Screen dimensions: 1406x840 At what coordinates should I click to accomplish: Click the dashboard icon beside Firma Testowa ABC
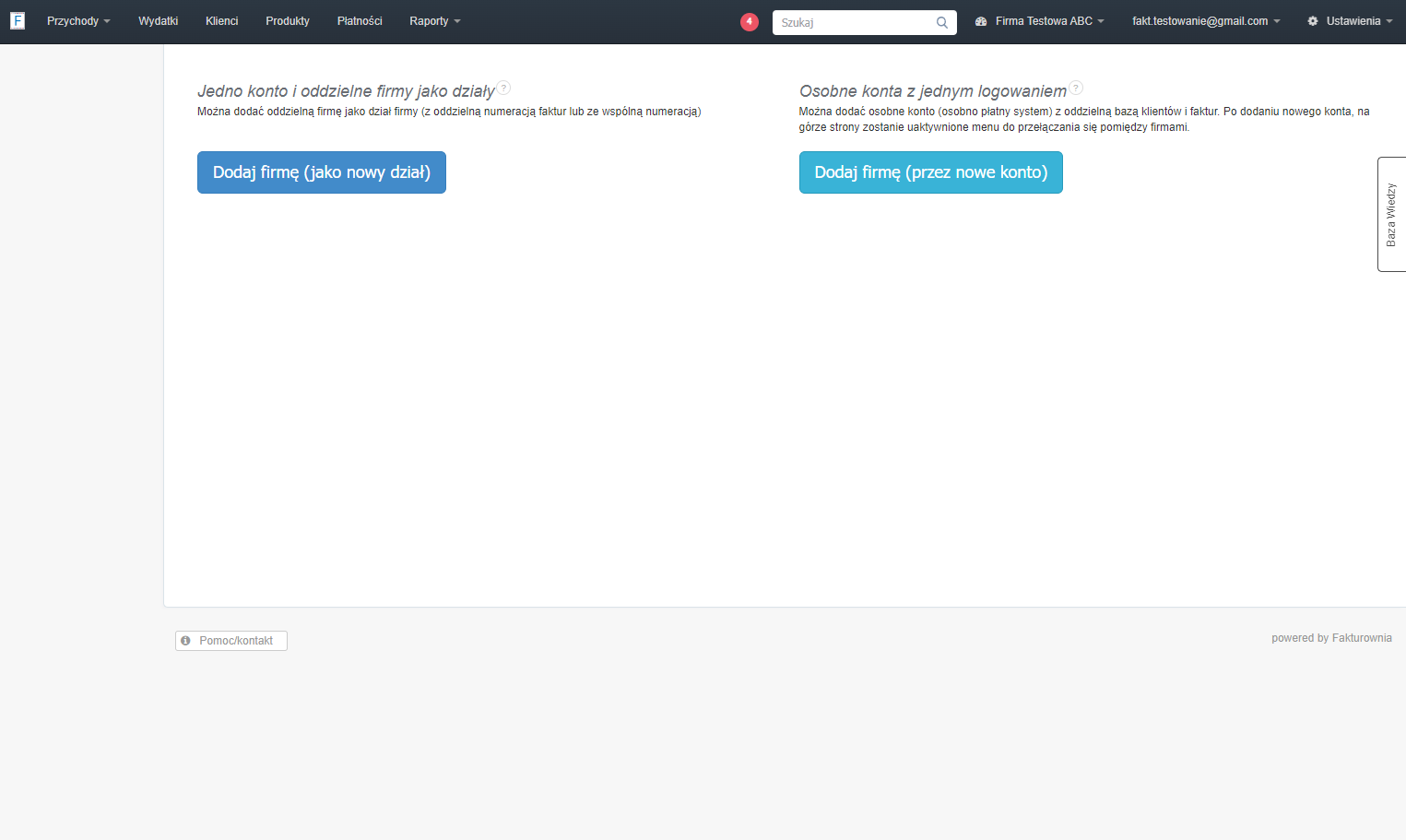tap(981, 21)
